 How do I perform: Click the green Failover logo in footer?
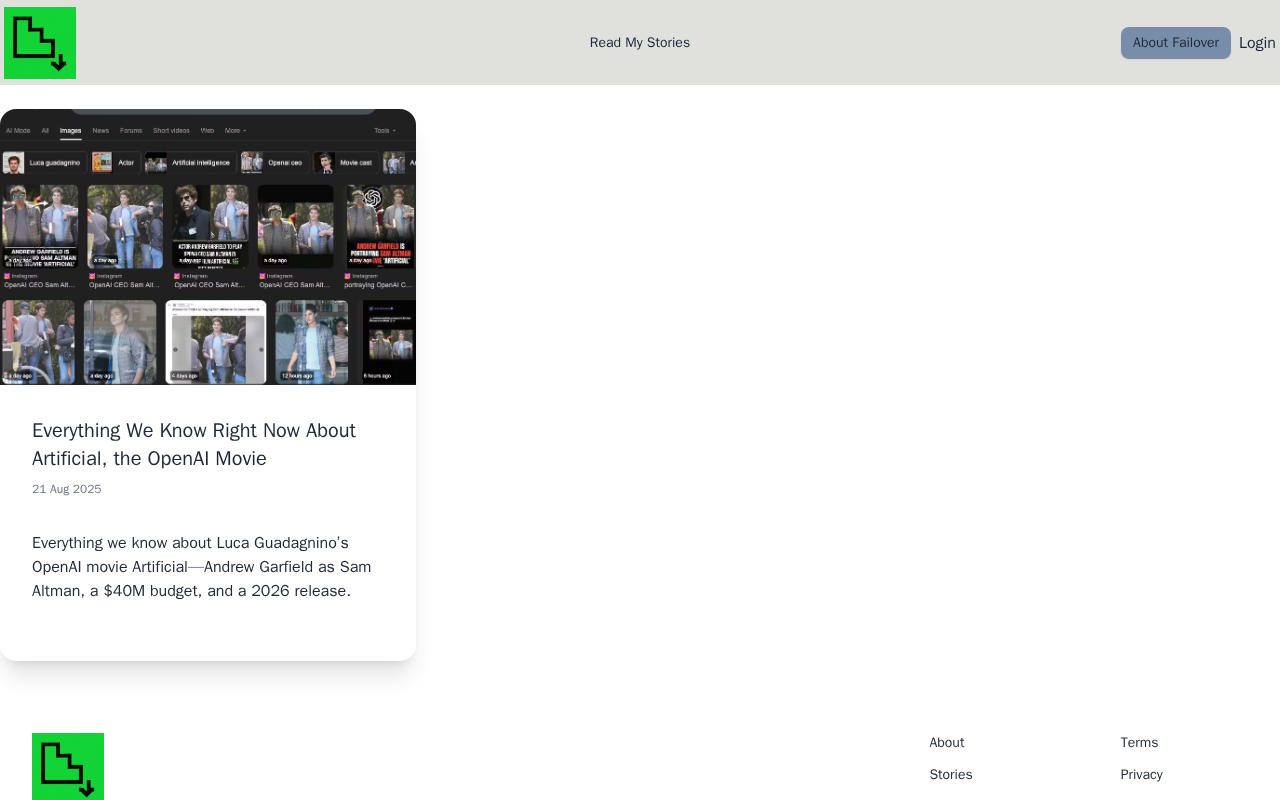(68, 767)
